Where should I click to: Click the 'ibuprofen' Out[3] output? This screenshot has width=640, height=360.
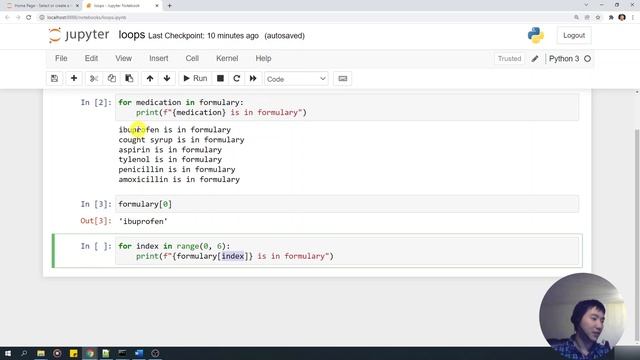(143, 221)
